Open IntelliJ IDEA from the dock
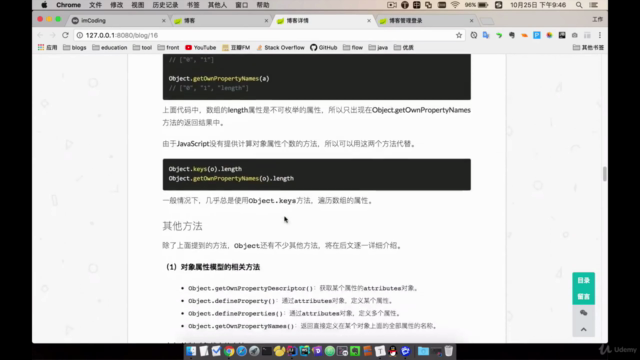 coord(292,351)
